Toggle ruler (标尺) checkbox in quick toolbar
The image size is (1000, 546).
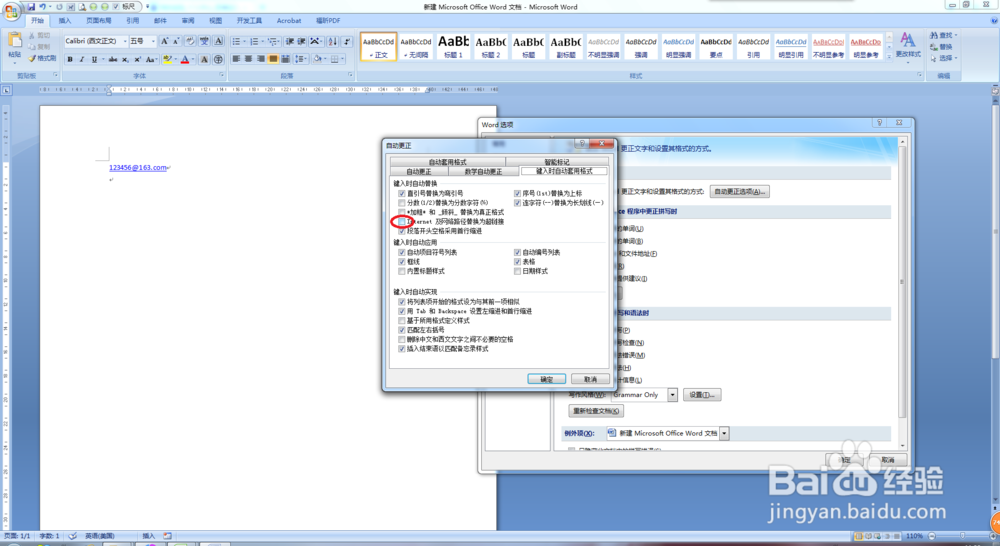click(x=116, y=7)
